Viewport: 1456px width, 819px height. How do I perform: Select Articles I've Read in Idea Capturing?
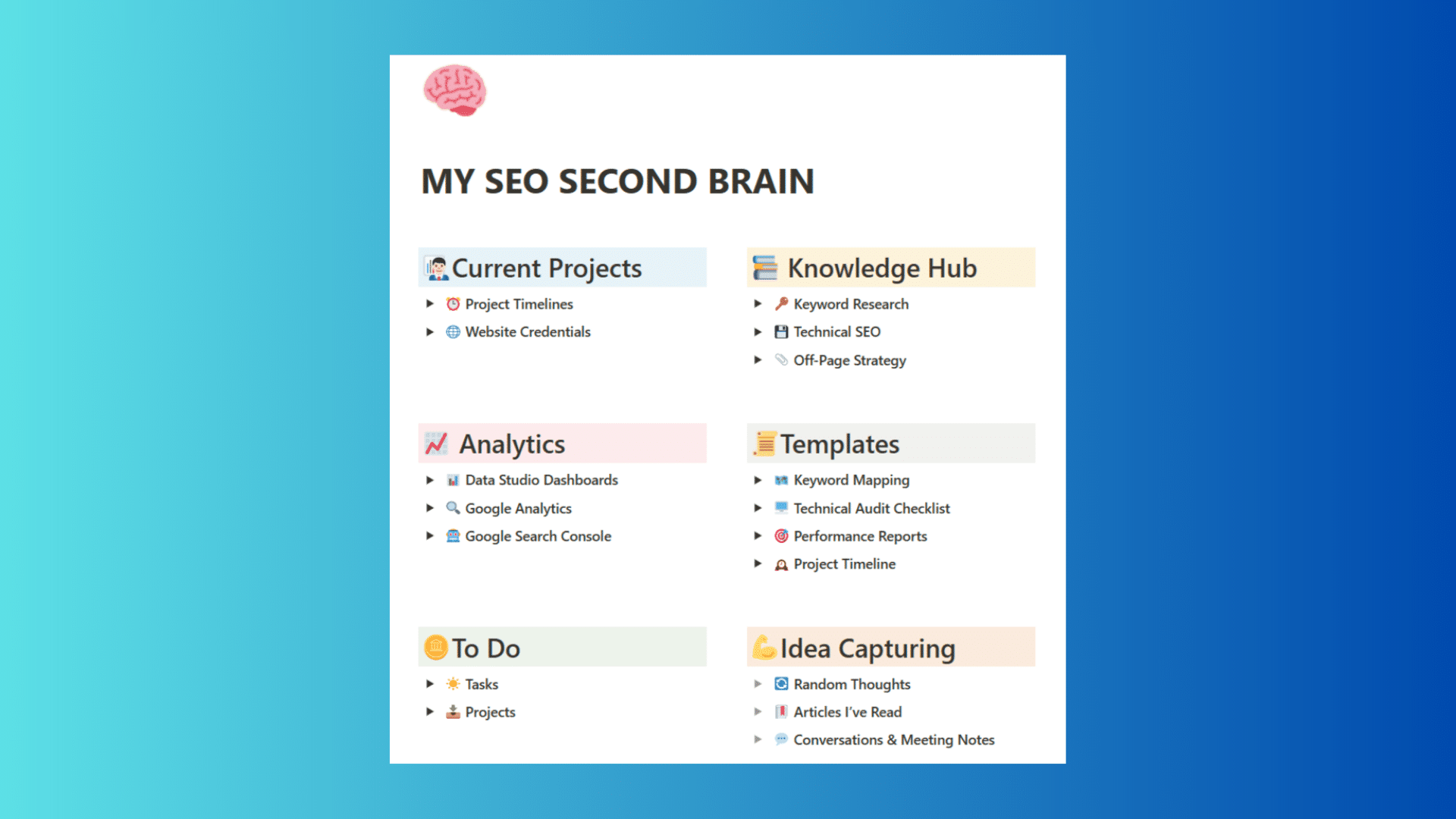848,712
